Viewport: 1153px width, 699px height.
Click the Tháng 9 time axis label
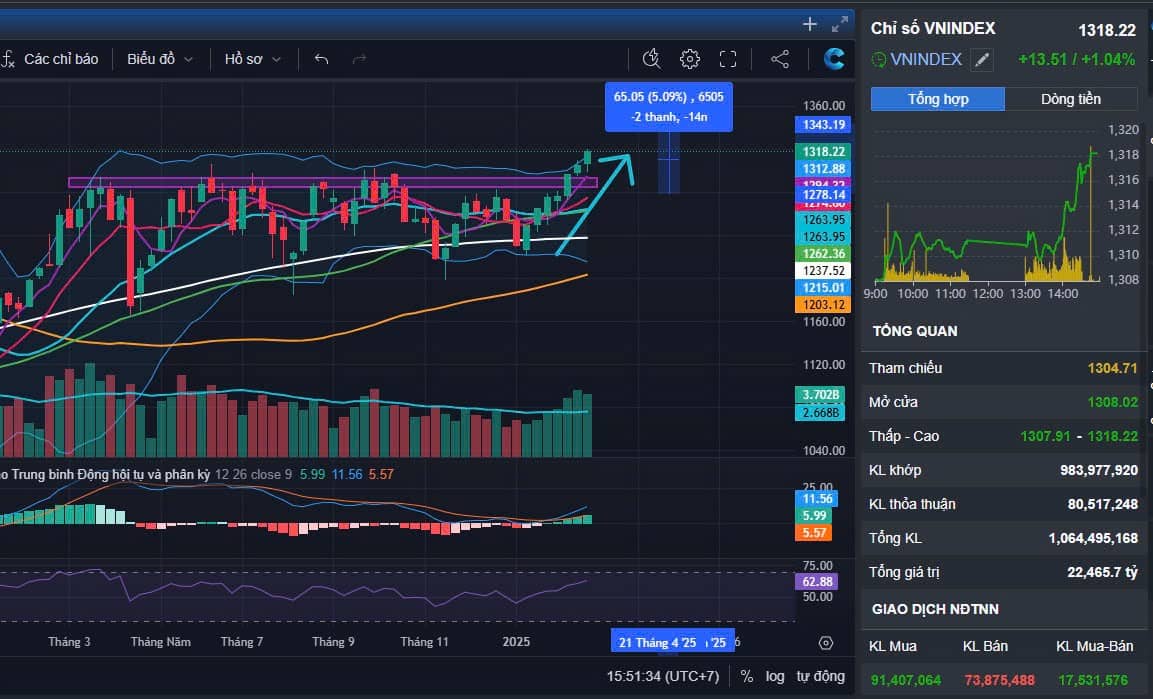333,642
